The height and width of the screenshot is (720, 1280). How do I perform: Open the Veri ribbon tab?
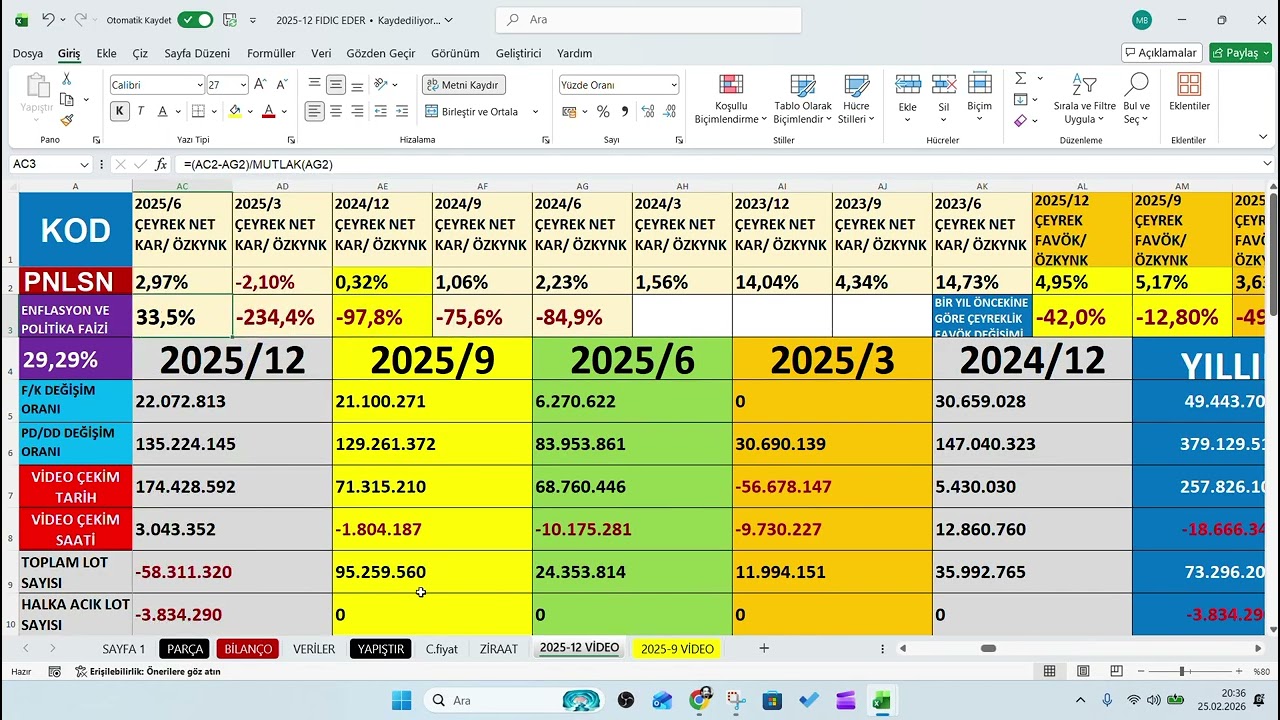point(321,53)
